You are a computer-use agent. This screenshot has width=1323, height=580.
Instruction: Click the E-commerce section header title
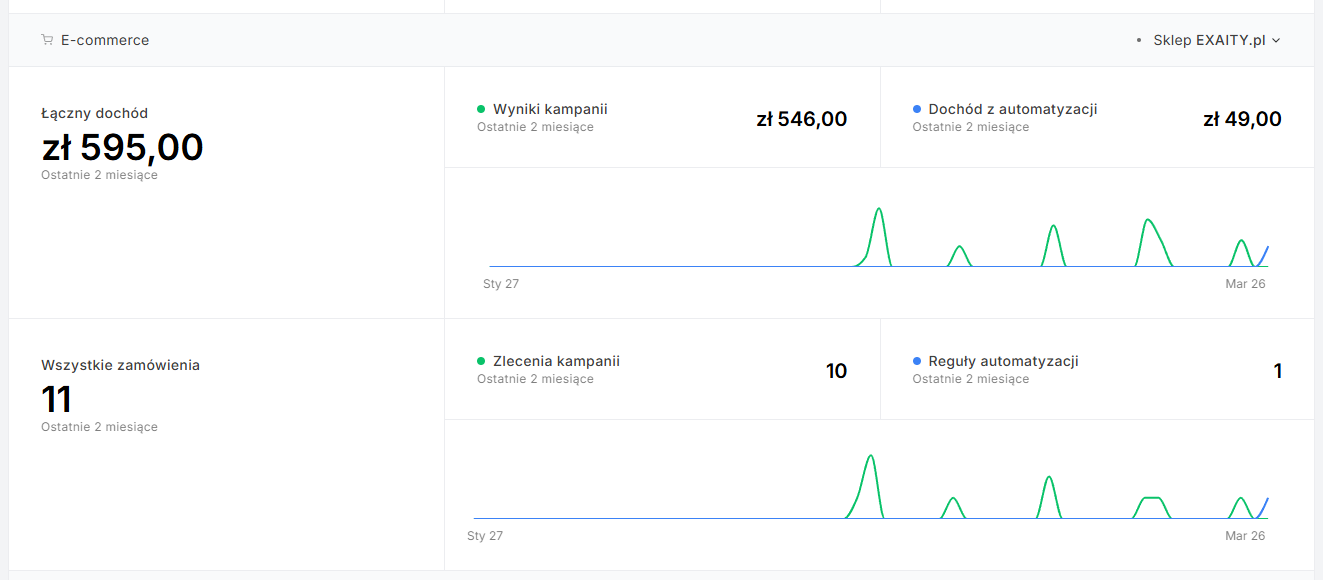(x=105, y=41)
